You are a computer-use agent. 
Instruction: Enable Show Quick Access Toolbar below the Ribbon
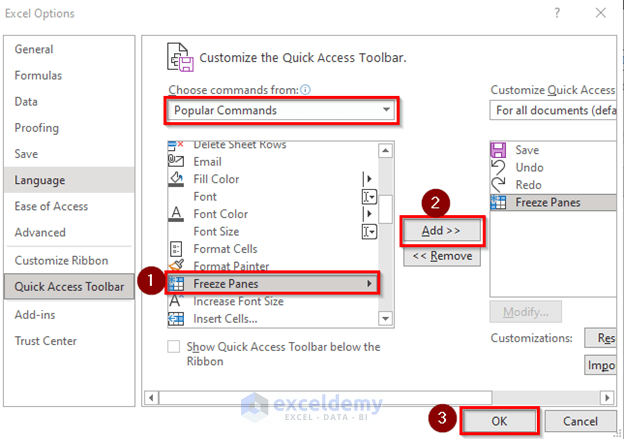pyautogui.click(x=175, y=347)
